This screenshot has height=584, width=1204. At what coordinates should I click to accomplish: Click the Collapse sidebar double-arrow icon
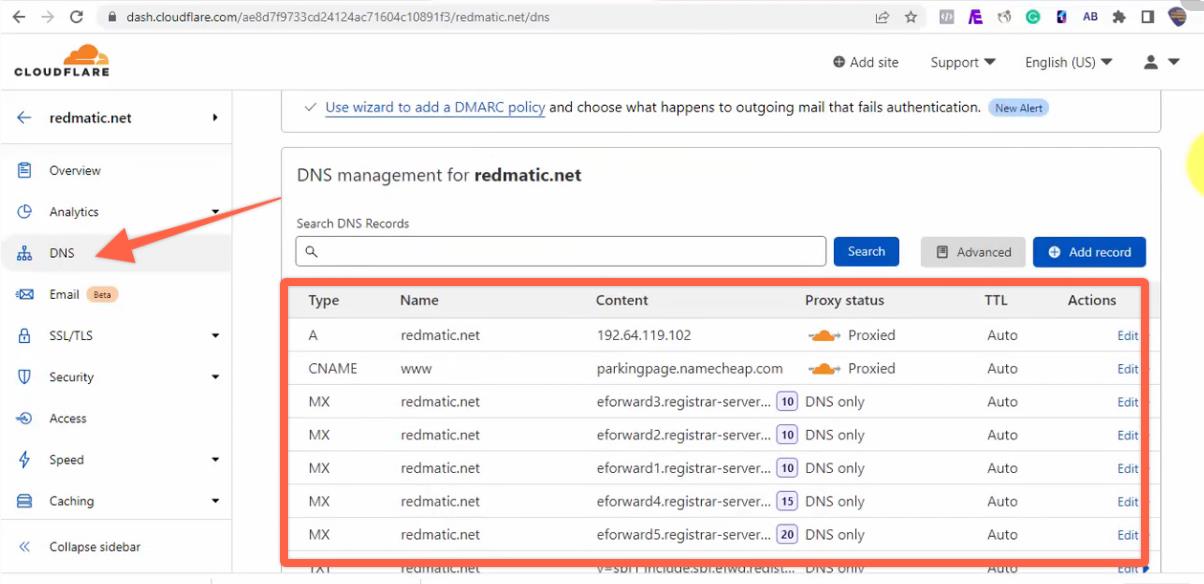(25, 547)
